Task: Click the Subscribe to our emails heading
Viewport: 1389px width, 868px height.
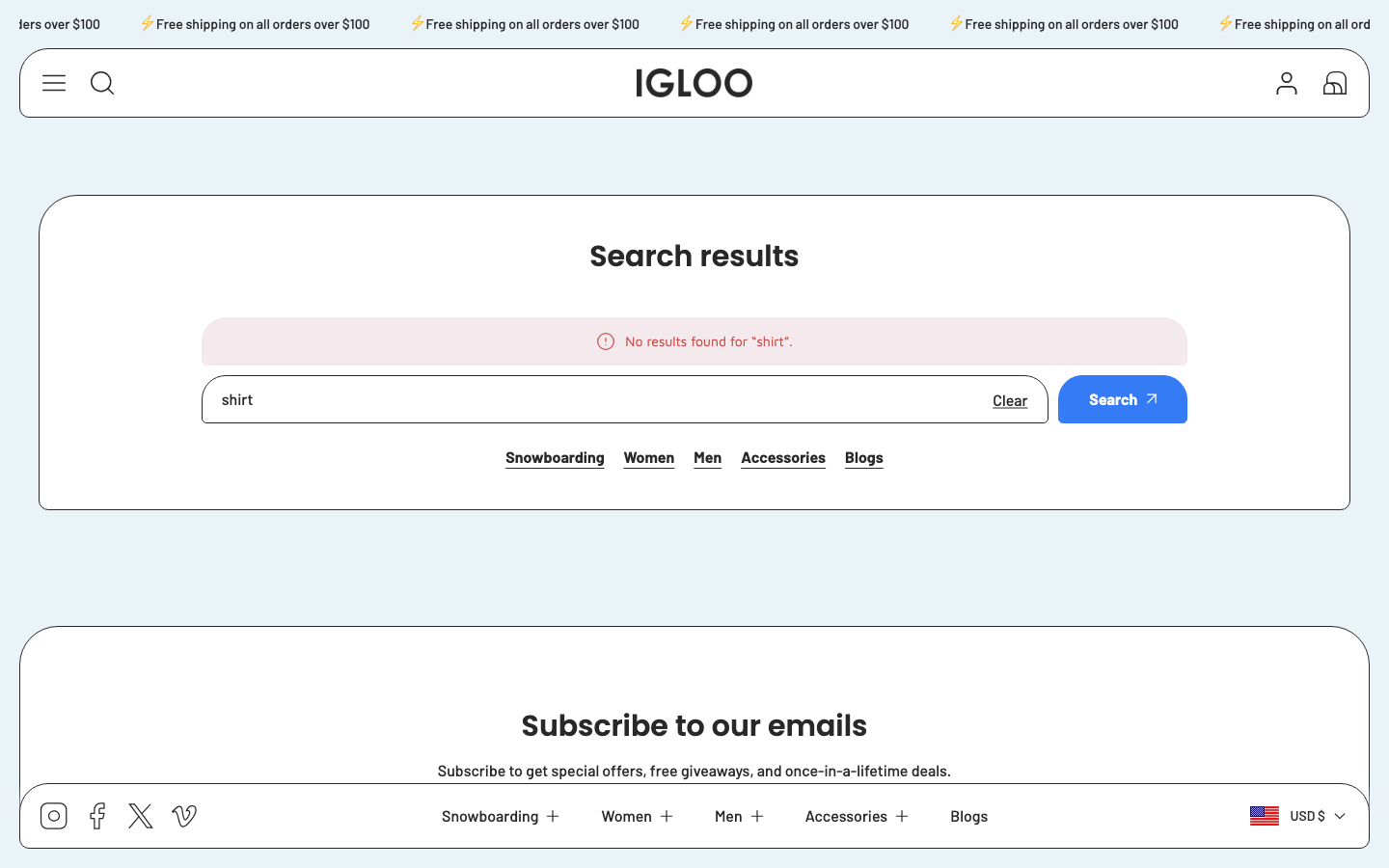Action: coord(694,726)
